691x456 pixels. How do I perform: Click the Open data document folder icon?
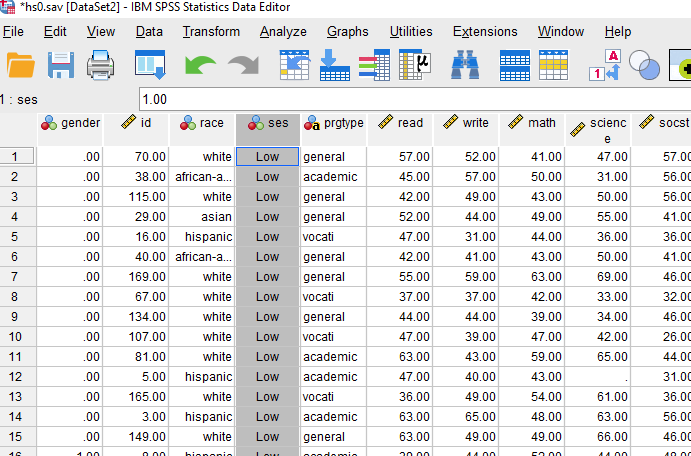coord(21,67)
